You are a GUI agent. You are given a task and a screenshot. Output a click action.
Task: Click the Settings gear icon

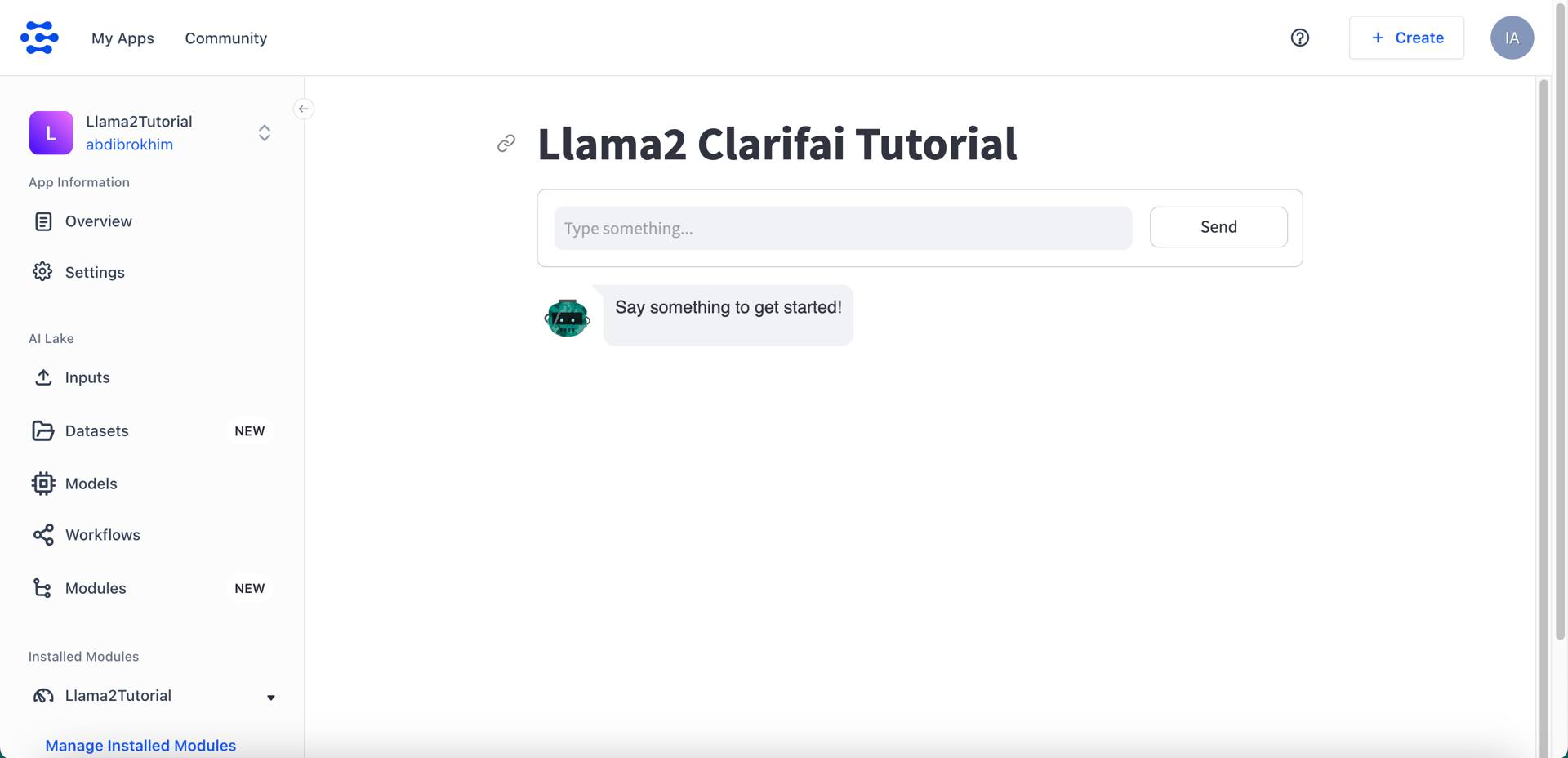point(42,272)
